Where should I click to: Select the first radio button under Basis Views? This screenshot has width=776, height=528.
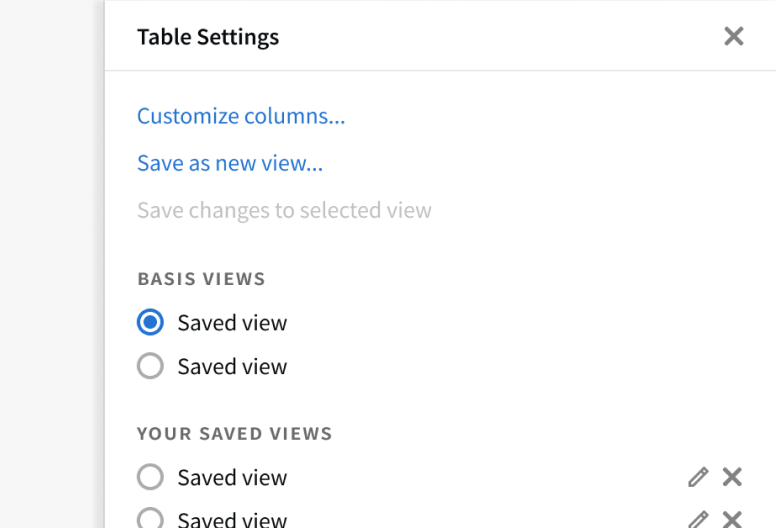[150, 323]
